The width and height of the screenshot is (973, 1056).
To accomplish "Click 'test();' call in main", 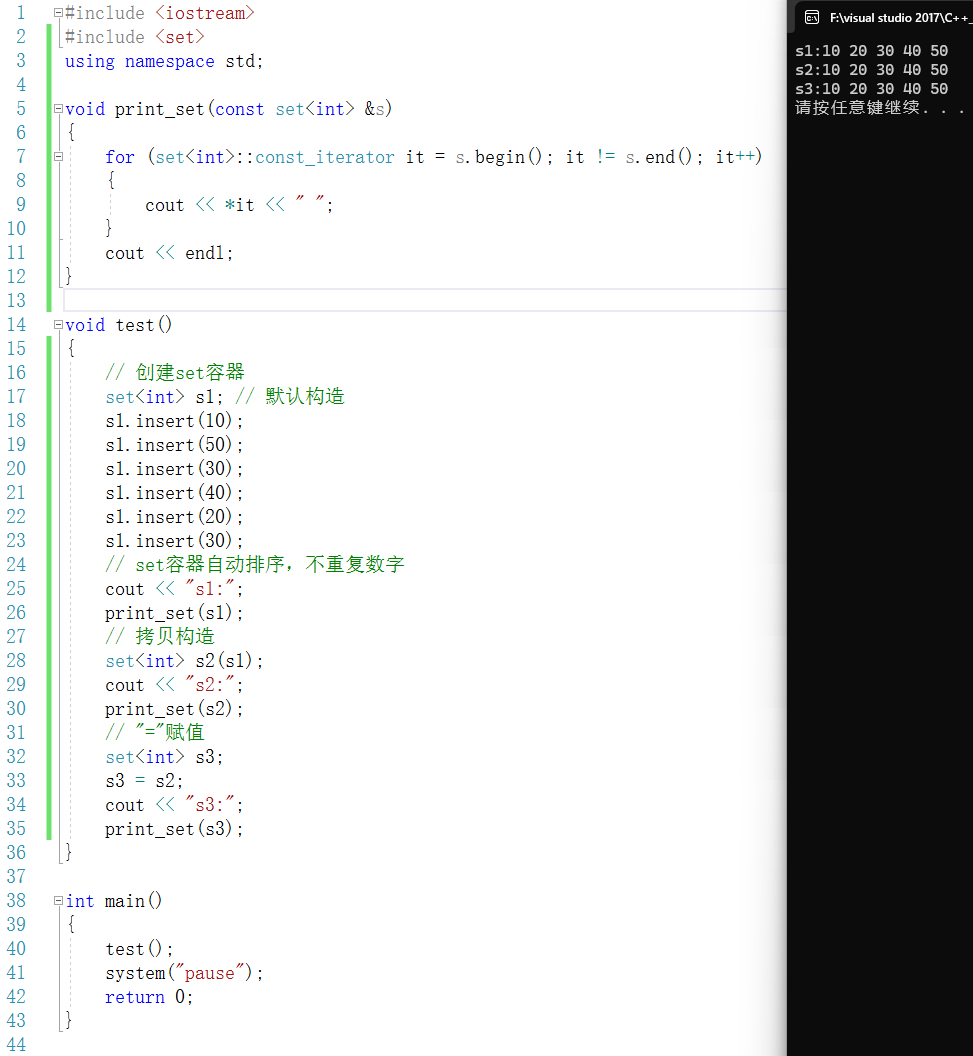I will coord(139,949).
